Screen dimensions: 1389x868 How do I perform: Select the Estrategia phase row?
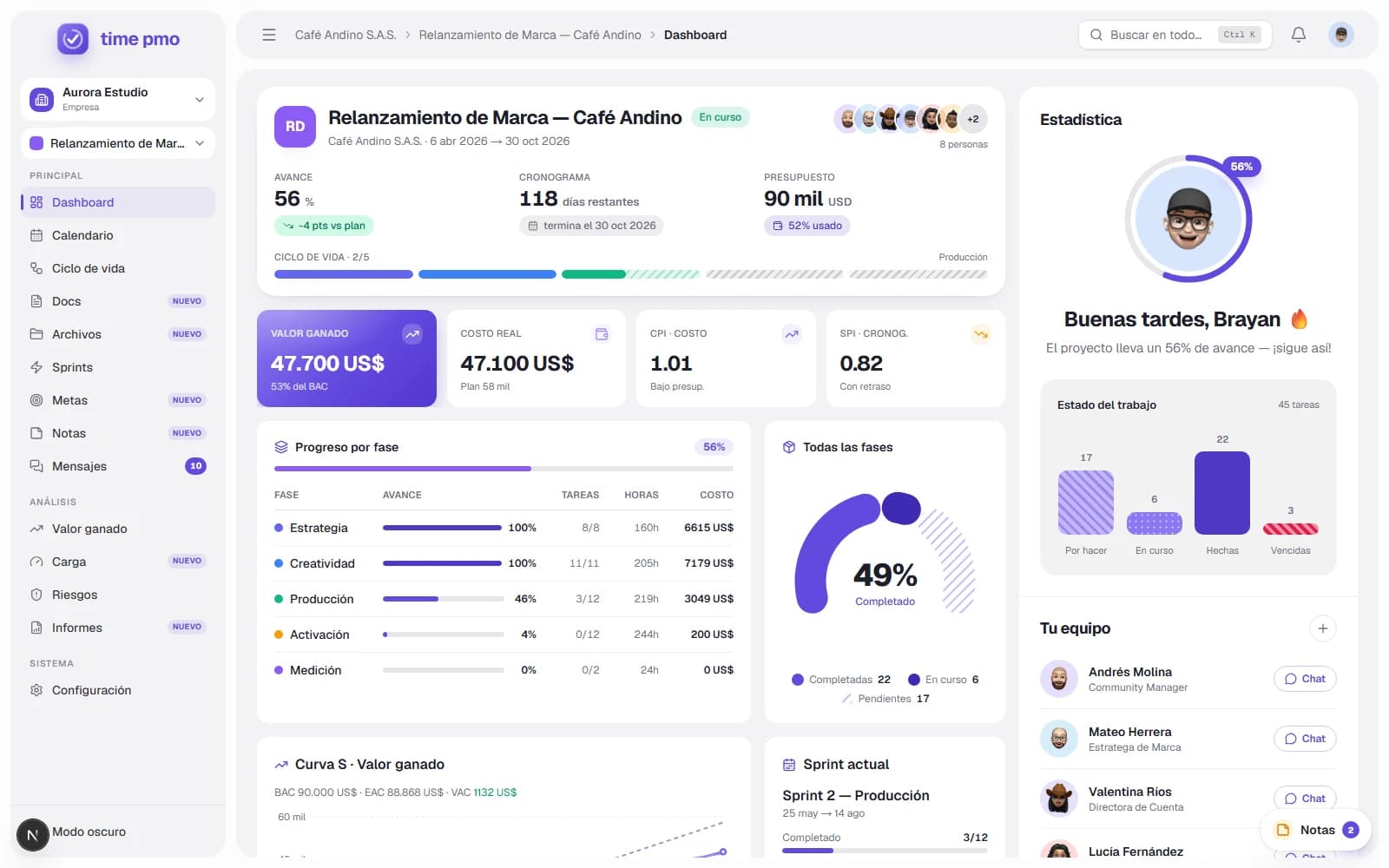[504, 528]
